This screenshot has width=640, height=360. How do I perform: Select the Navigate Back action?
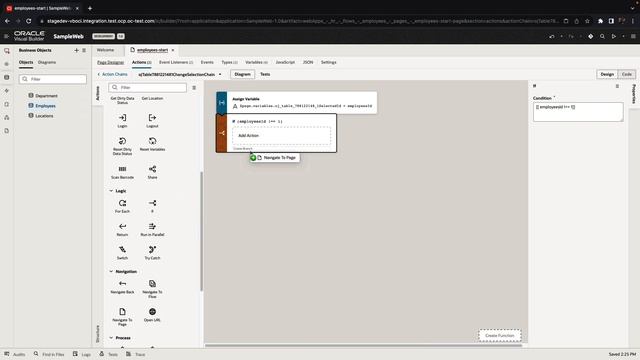[x=122, y=287]
